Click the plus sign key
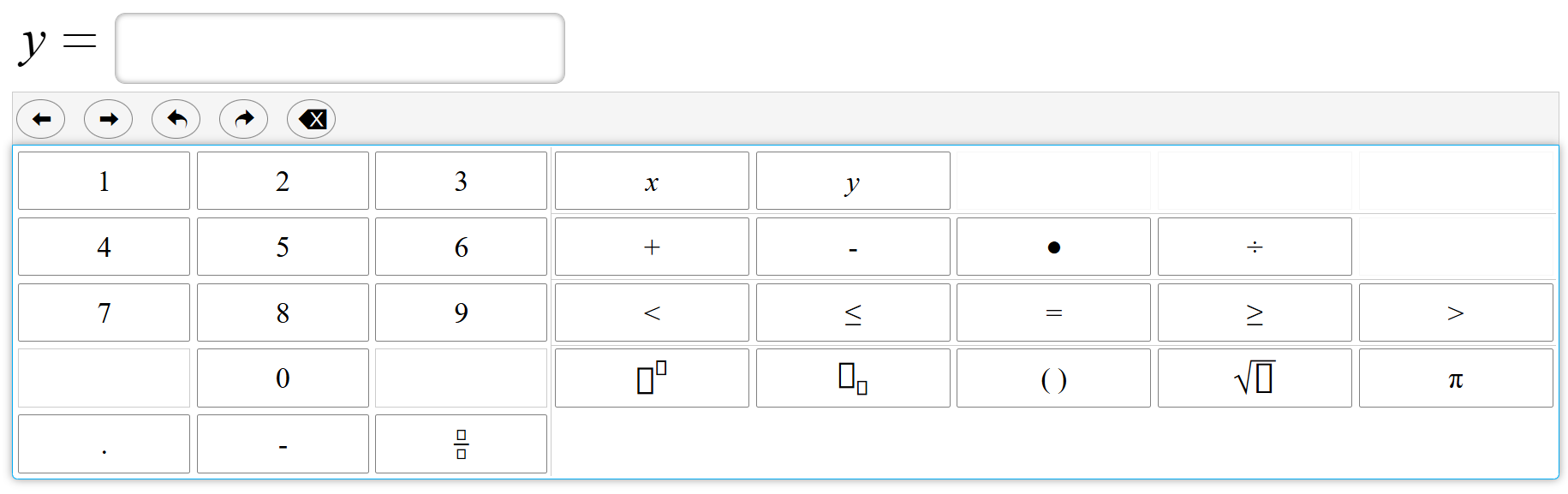Screen dimensions: 1568x494 click(x=652, y=247)
